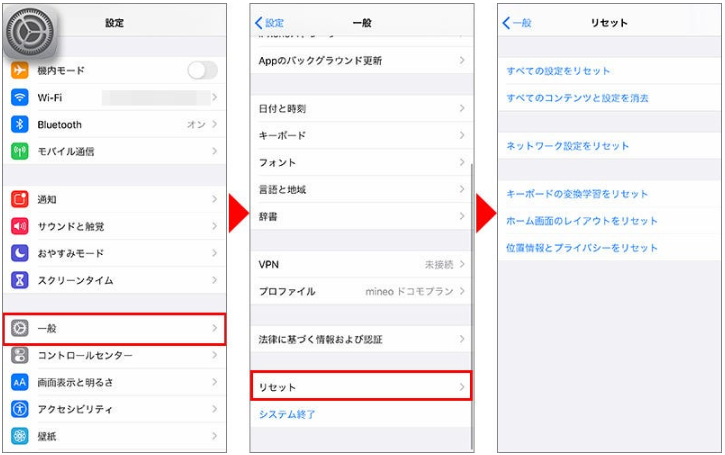Tap ホーム画面のレイアウトをリセット
This screenshot has width=725, height=455.
pos(582,221)
